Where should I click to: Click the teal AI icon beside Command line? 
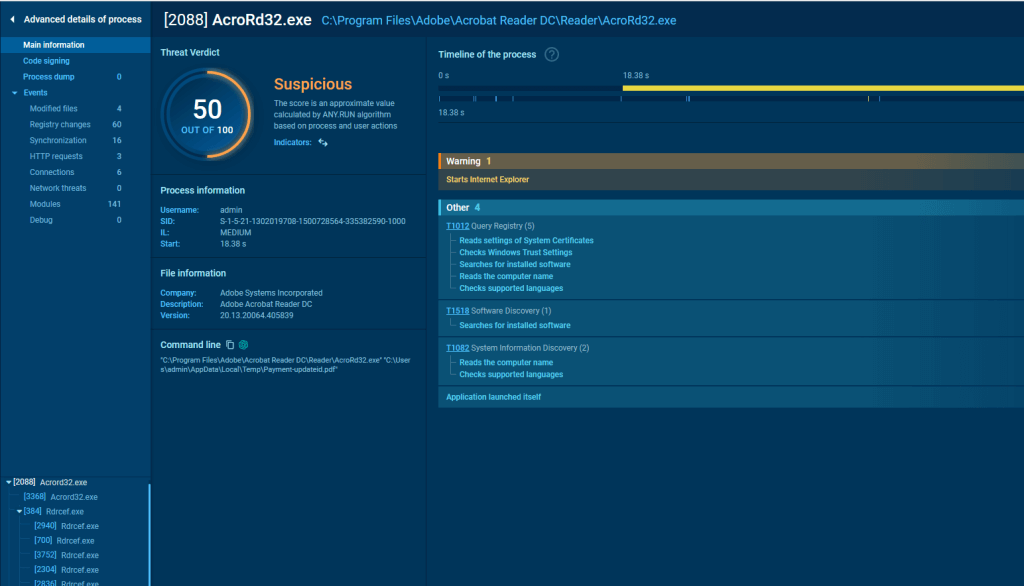244,345
